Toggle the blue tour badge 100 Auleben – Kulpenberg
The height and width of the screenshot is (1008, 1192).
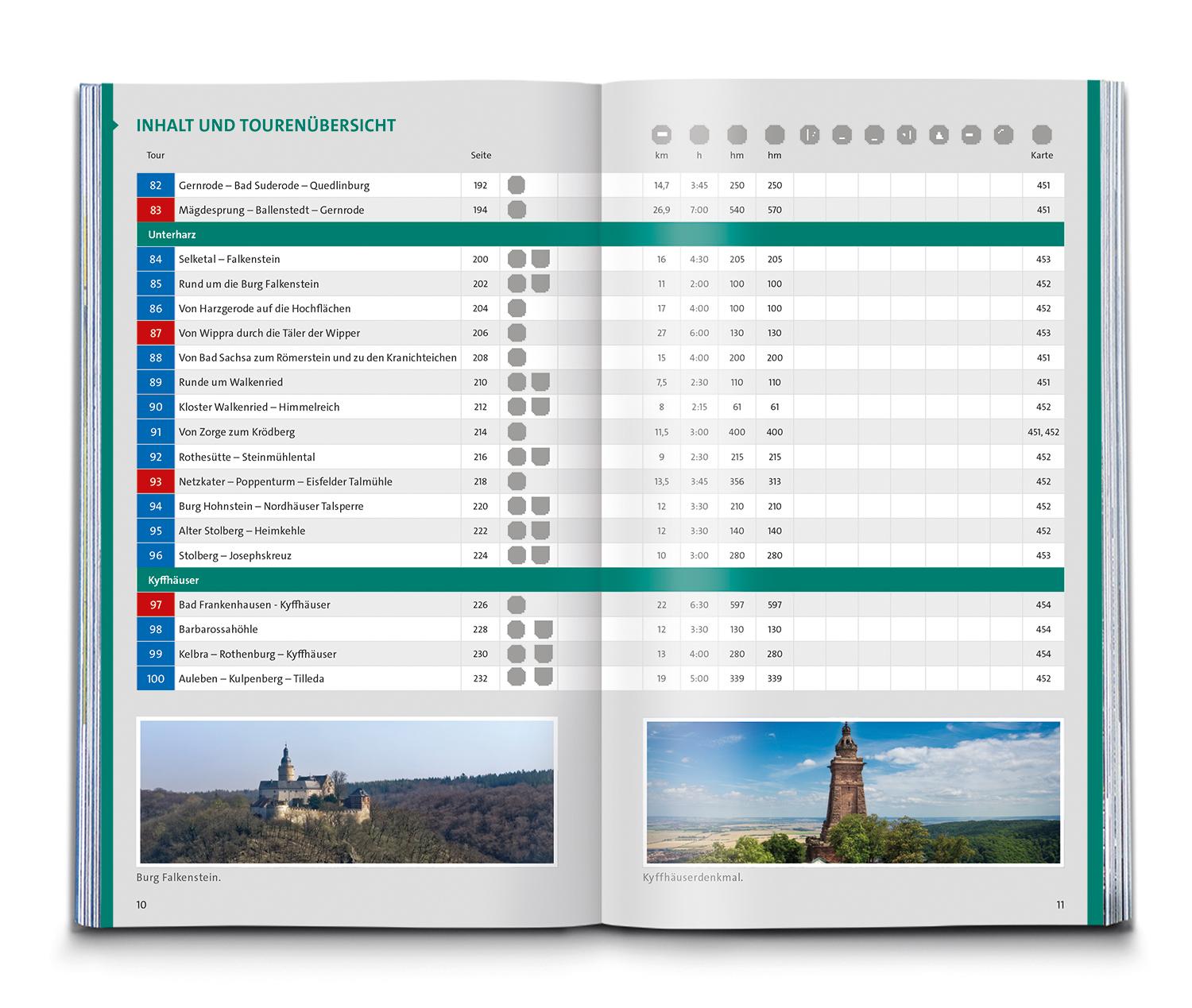point(156,678)
